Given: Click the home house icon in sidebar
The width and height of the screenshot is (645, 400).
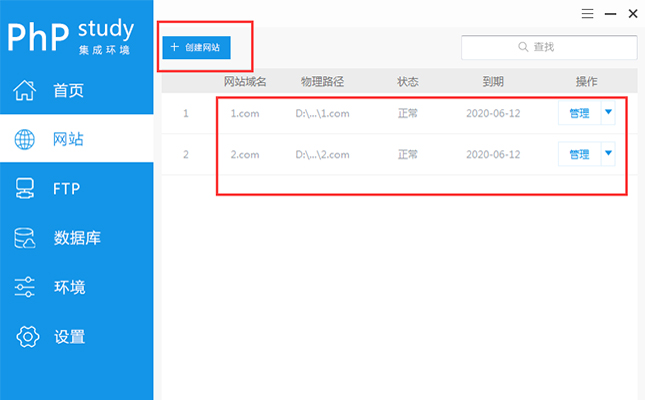Looking at the screenshot, I should point(25,90).
